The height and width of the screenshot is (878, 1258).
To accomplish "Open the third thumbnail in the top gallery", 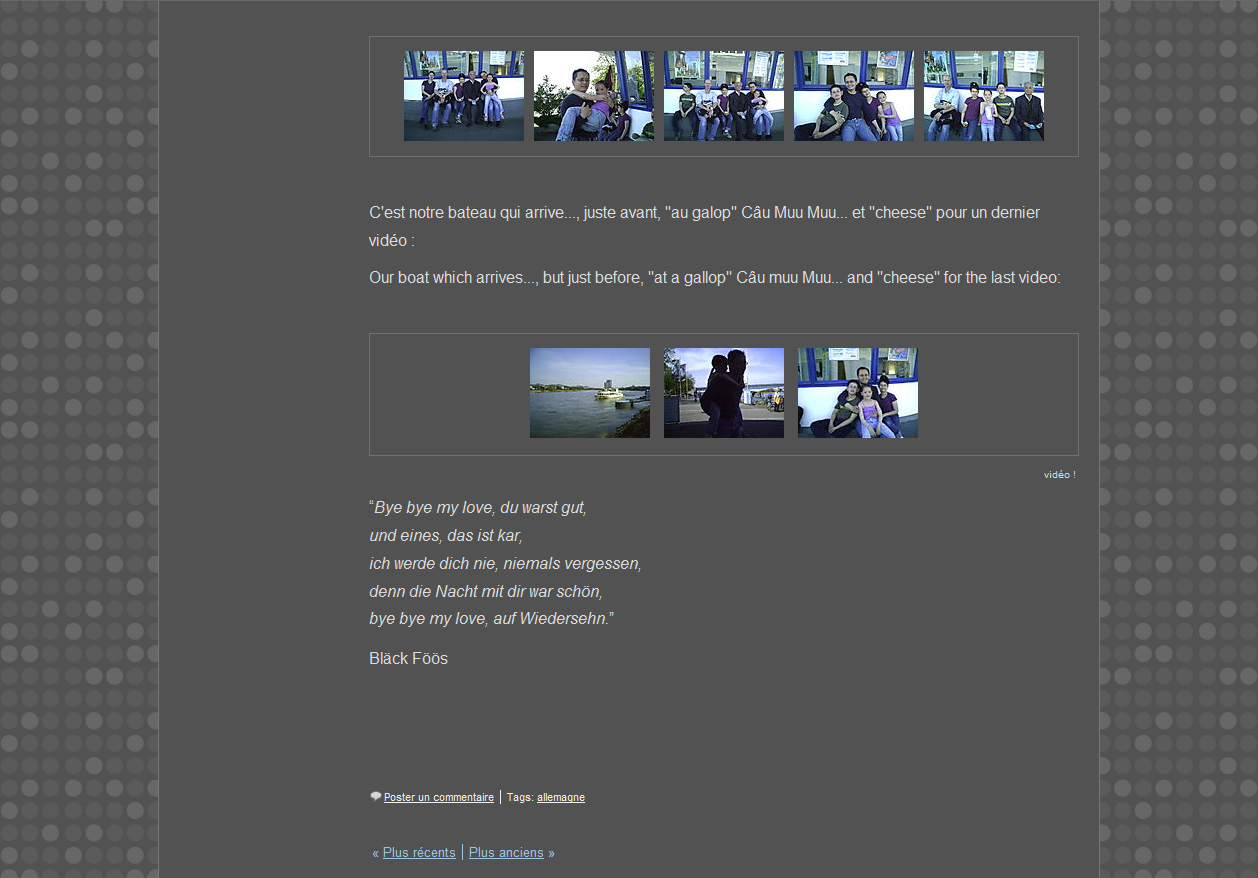I will pos(724,96).
